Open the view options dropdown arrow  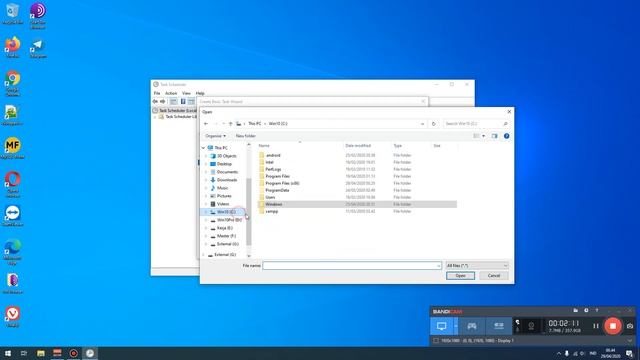tap(484, 136)
